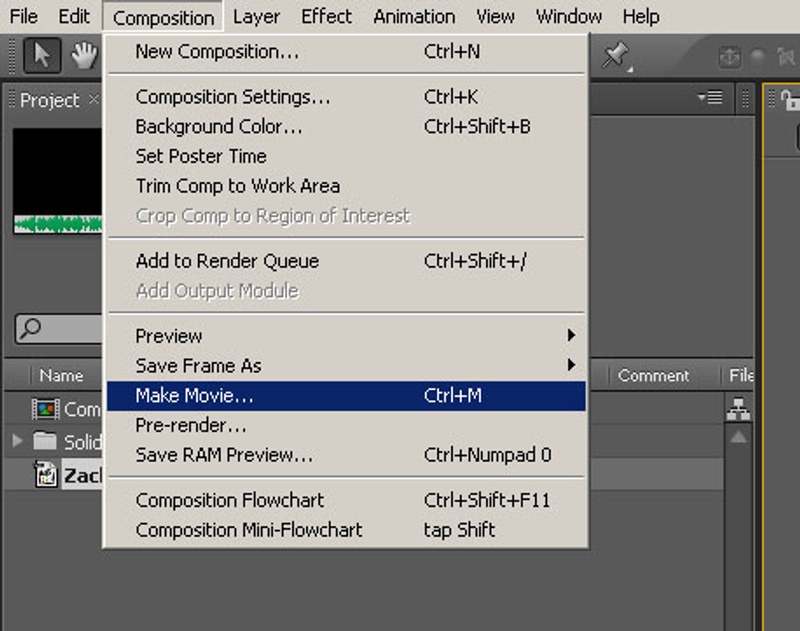Select Add to Render Queue
This screenshot has width=800, height=631.
point(227,261)
